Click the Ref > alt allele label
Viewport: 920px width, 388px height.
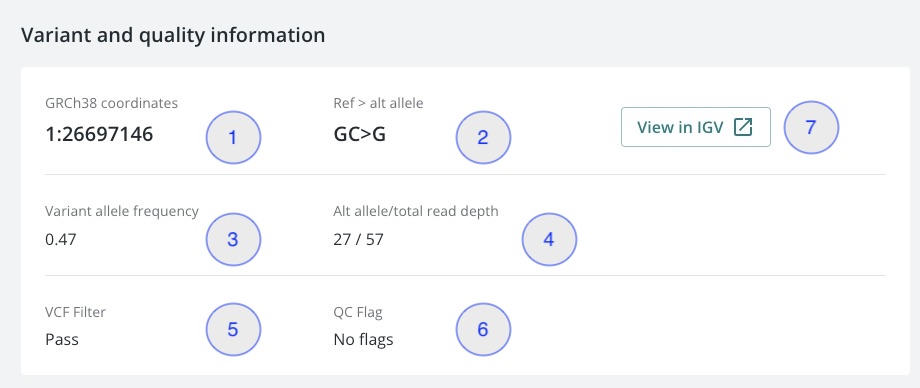point(378,103)
